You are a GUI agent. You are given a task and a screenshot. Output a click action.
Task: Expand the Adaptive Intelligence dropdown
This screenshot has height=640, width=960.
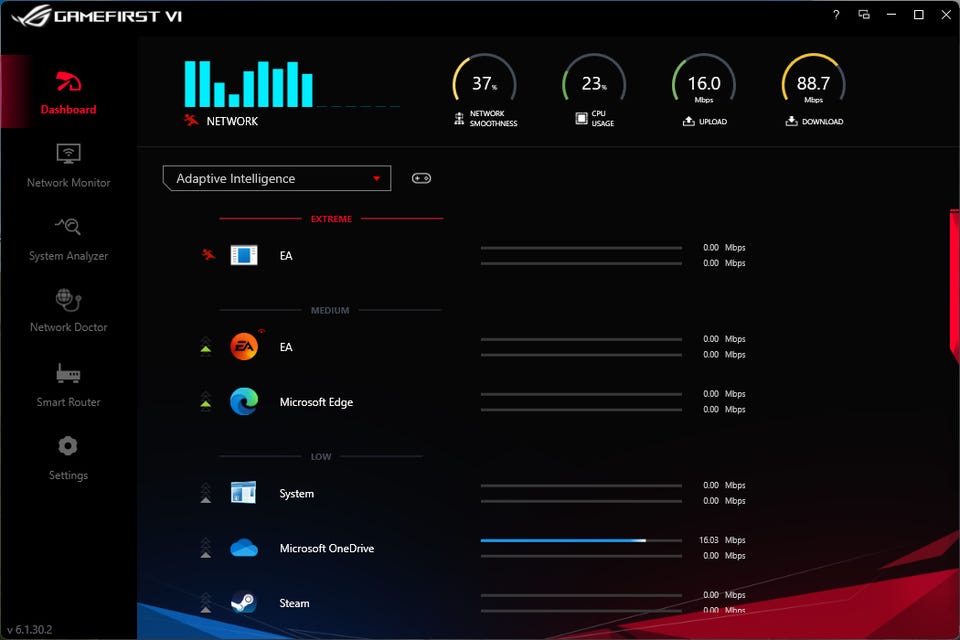tap(277, 178)
